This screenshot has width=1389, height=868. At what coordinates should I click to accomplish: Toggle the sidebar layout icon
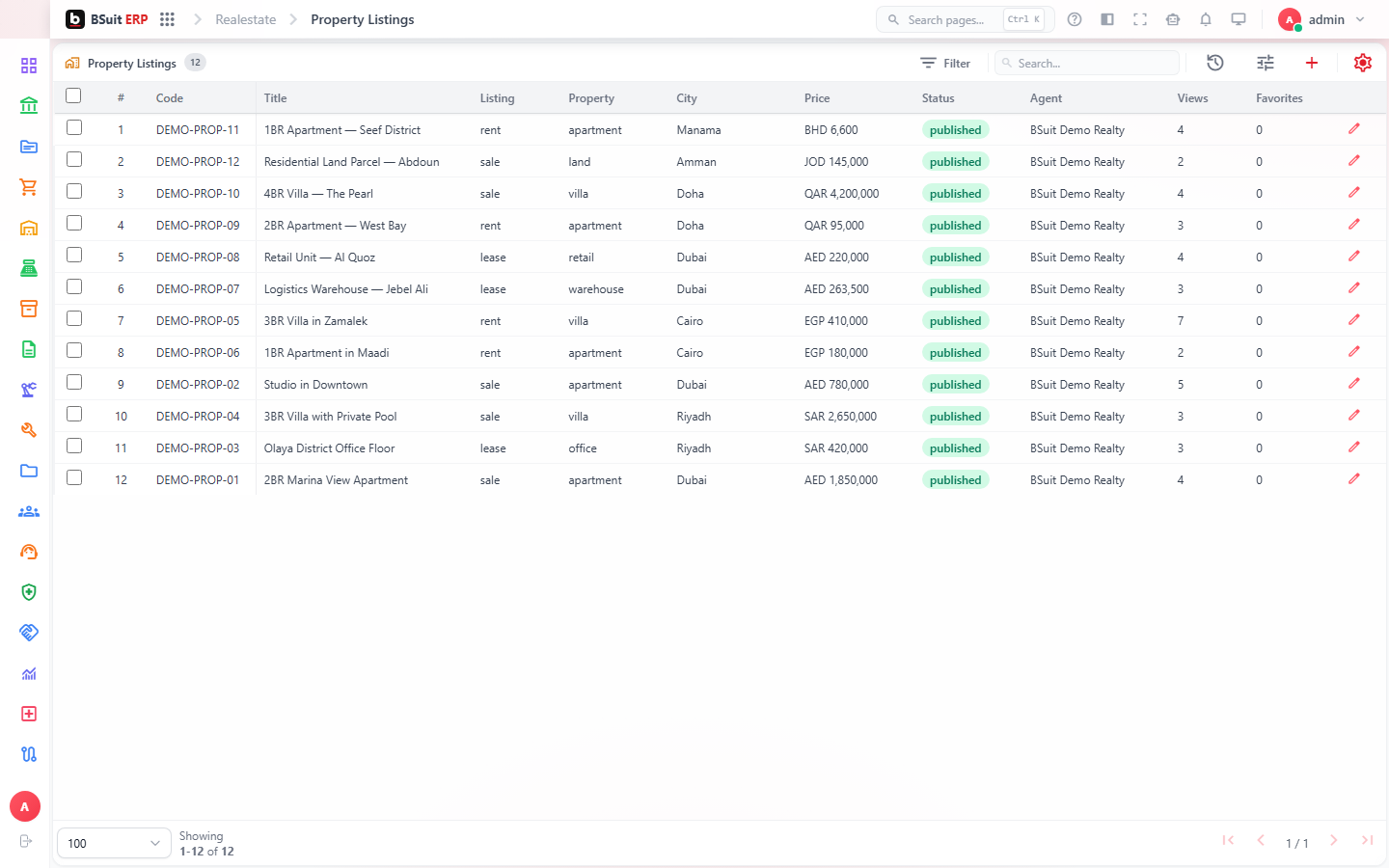coord(1107,19)
